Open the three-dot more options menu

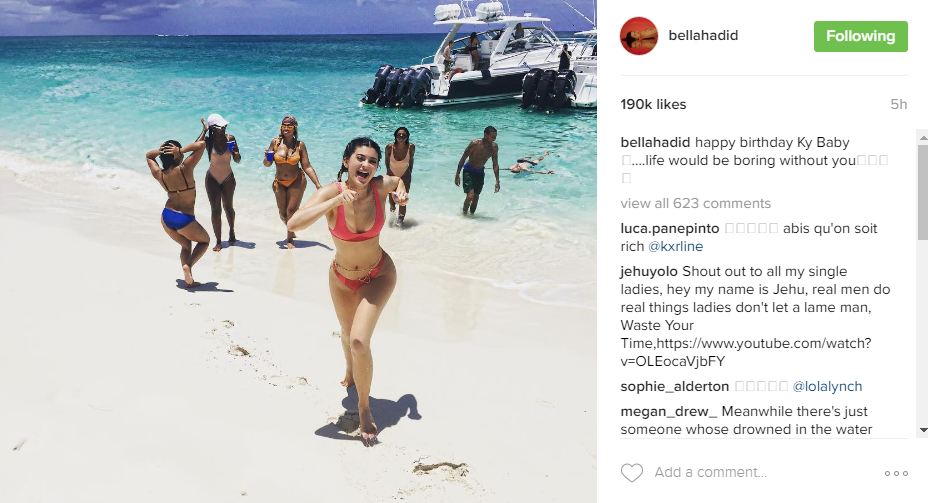[896, 473]
